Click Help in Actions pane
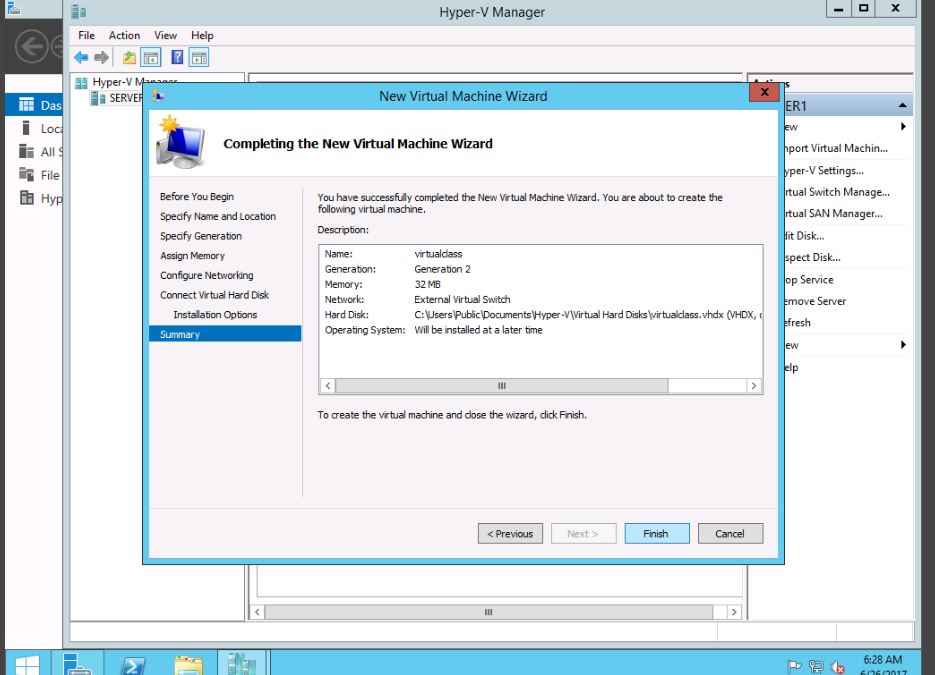This screenshot has height=675, width=935. (x=791, y=367)
